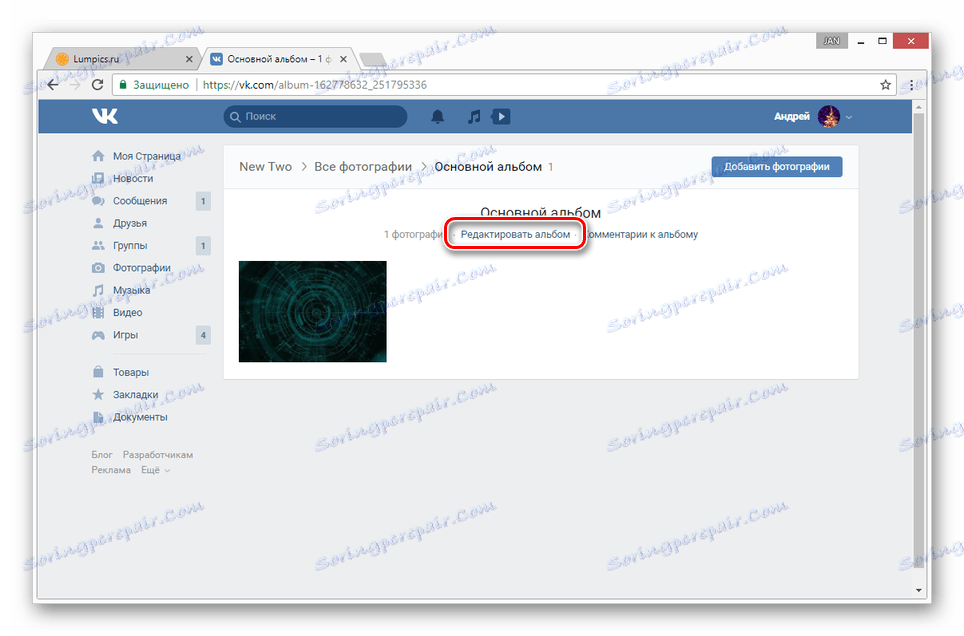Click the person icon beside Друзья
This screenshot has width=964, height=636.
pyautogui.click(x=98, y=223)
